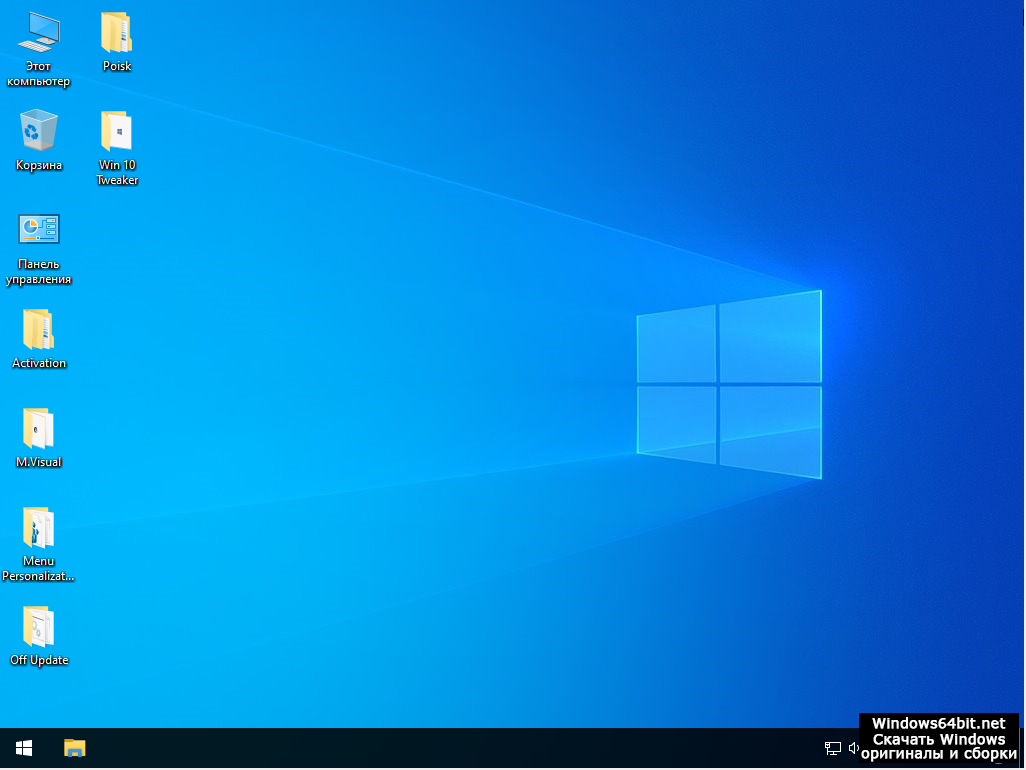Viewport: 1026px width, 770px height.
Task: Click the Windows64bit.net watermark text
Action: [x=938, y=723]
